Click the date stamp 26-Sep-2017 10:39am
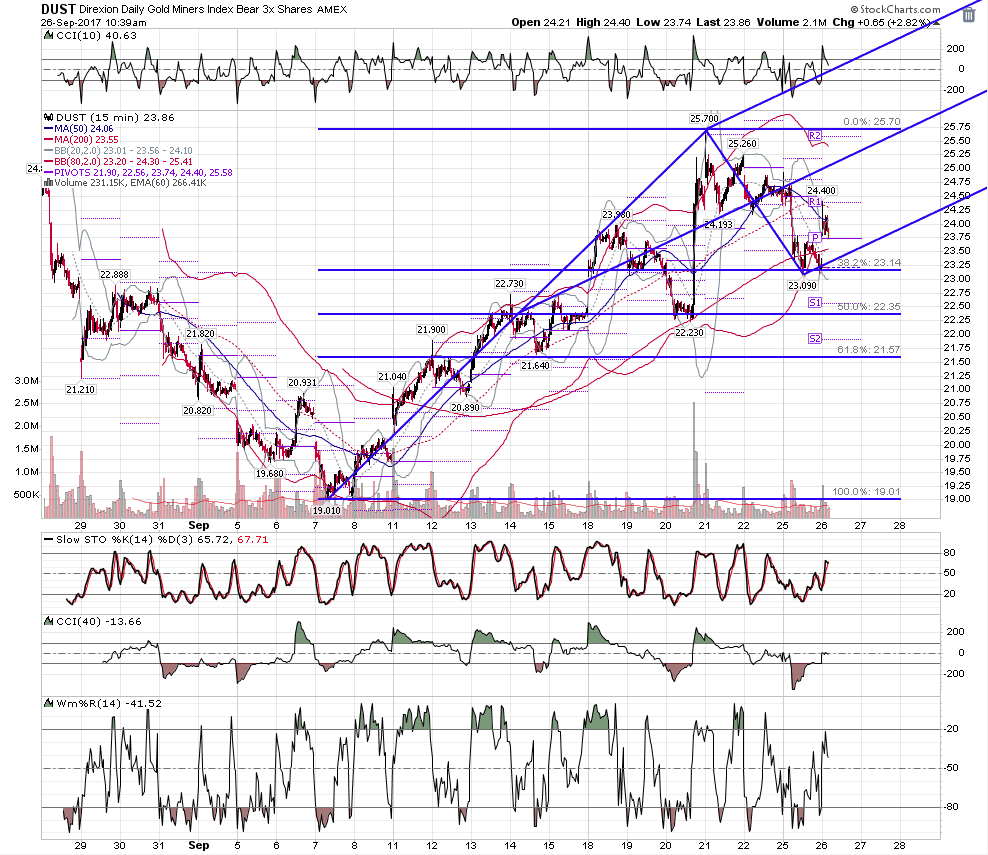Viewport: 988px width, 855px height. coord(94,23)
